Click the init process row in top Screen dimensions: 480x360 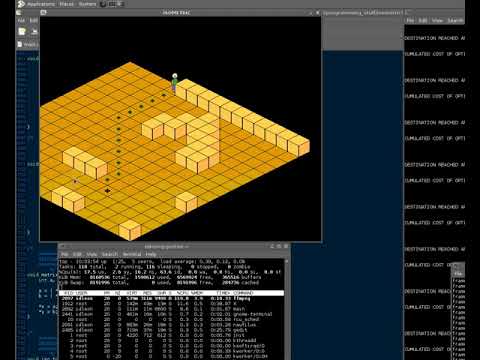171,335
